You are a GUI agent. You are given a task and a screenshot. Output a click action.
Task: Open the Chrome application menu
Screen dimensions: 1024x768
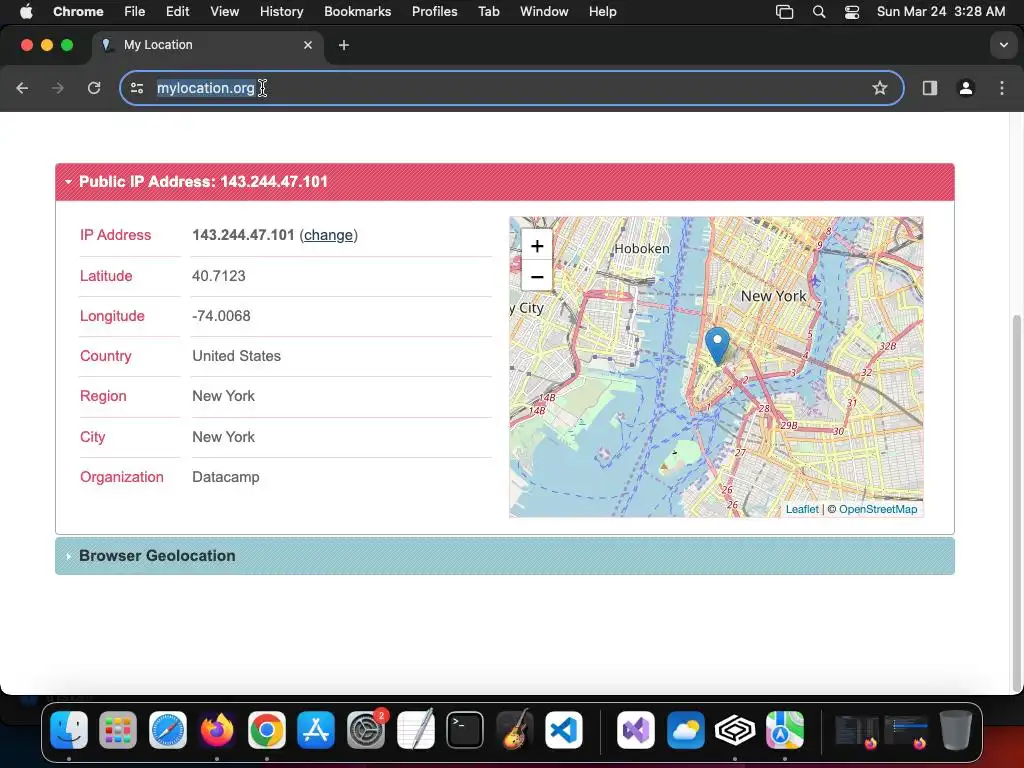click(78, 11)
